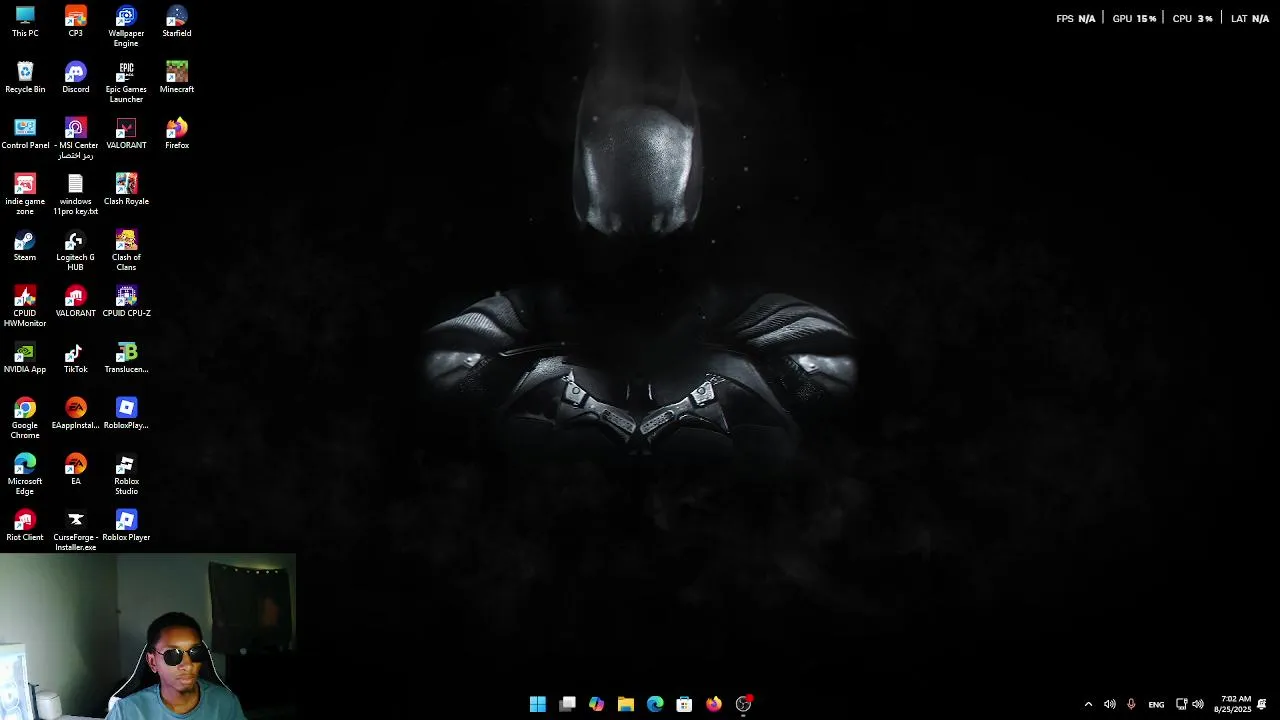Screen dimensions: 1280x720
Task: Select the Discord desktop shortcut
Action: click(75, 77)
